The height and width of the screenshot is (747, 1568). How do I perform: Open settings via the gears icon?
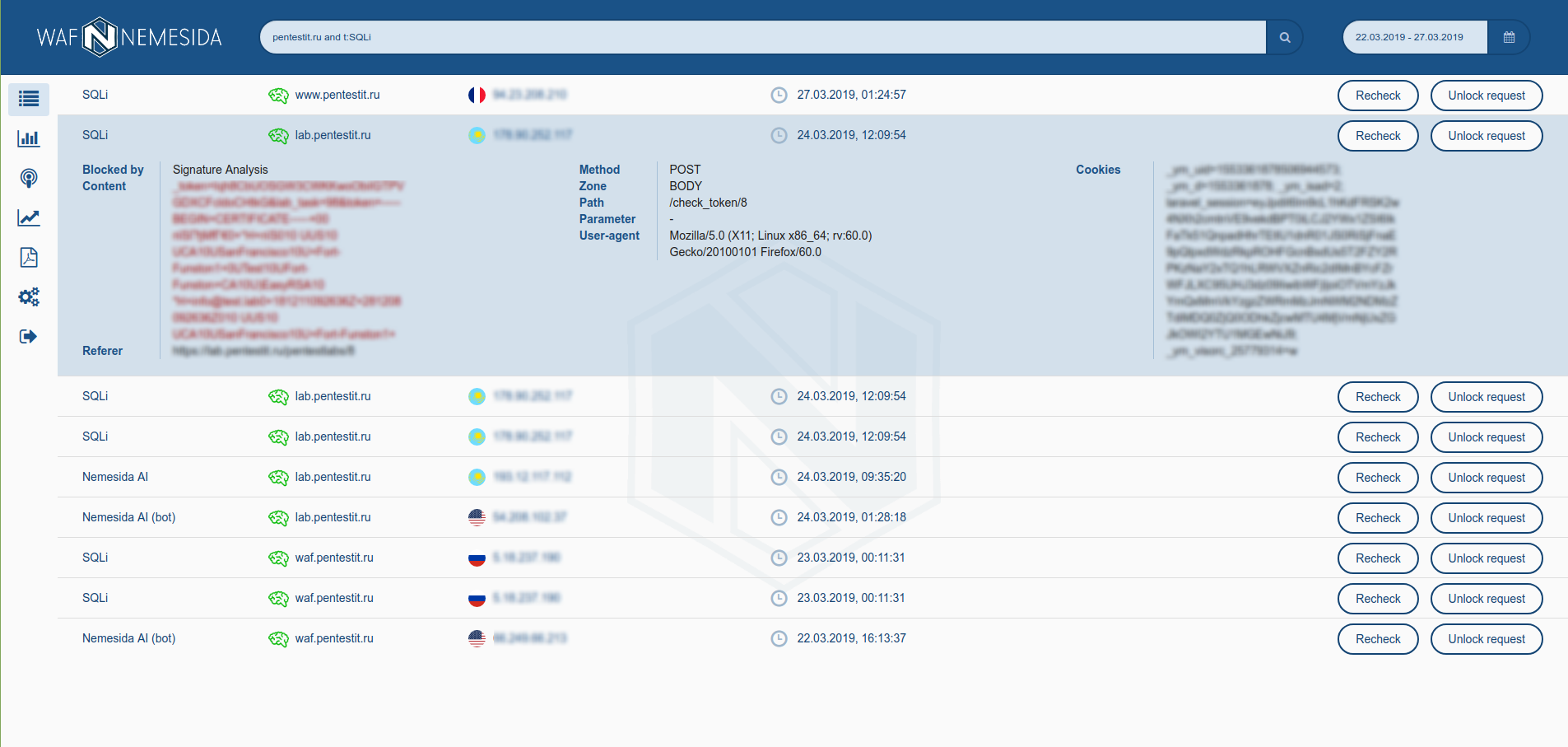[x=29, y=296]
